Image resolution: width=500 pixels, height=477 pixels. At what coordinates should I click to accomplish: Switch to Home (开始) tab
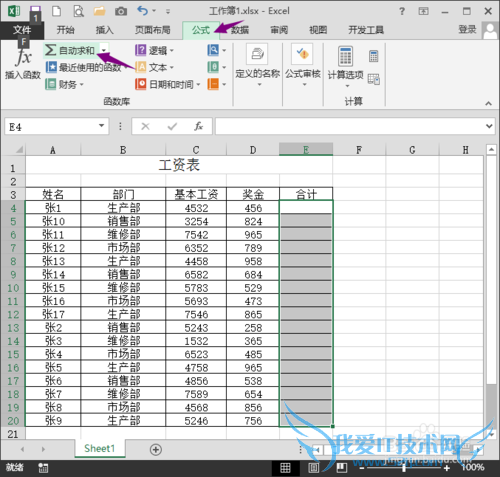coord(65,30)
